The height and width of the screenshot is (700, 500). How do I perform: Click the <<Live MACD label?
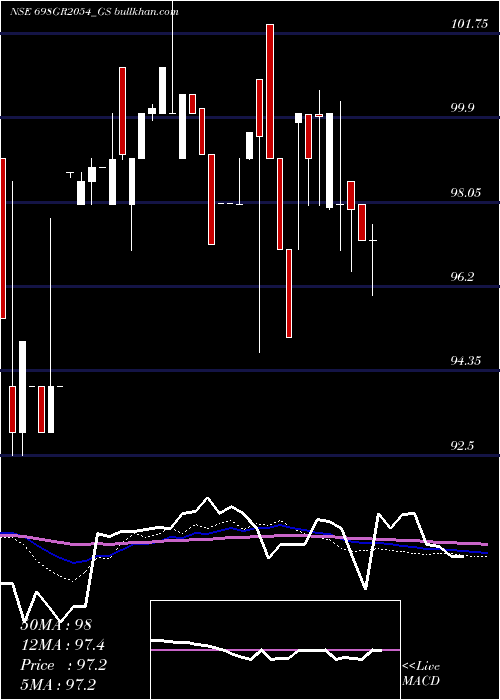(x=421, y=674)
